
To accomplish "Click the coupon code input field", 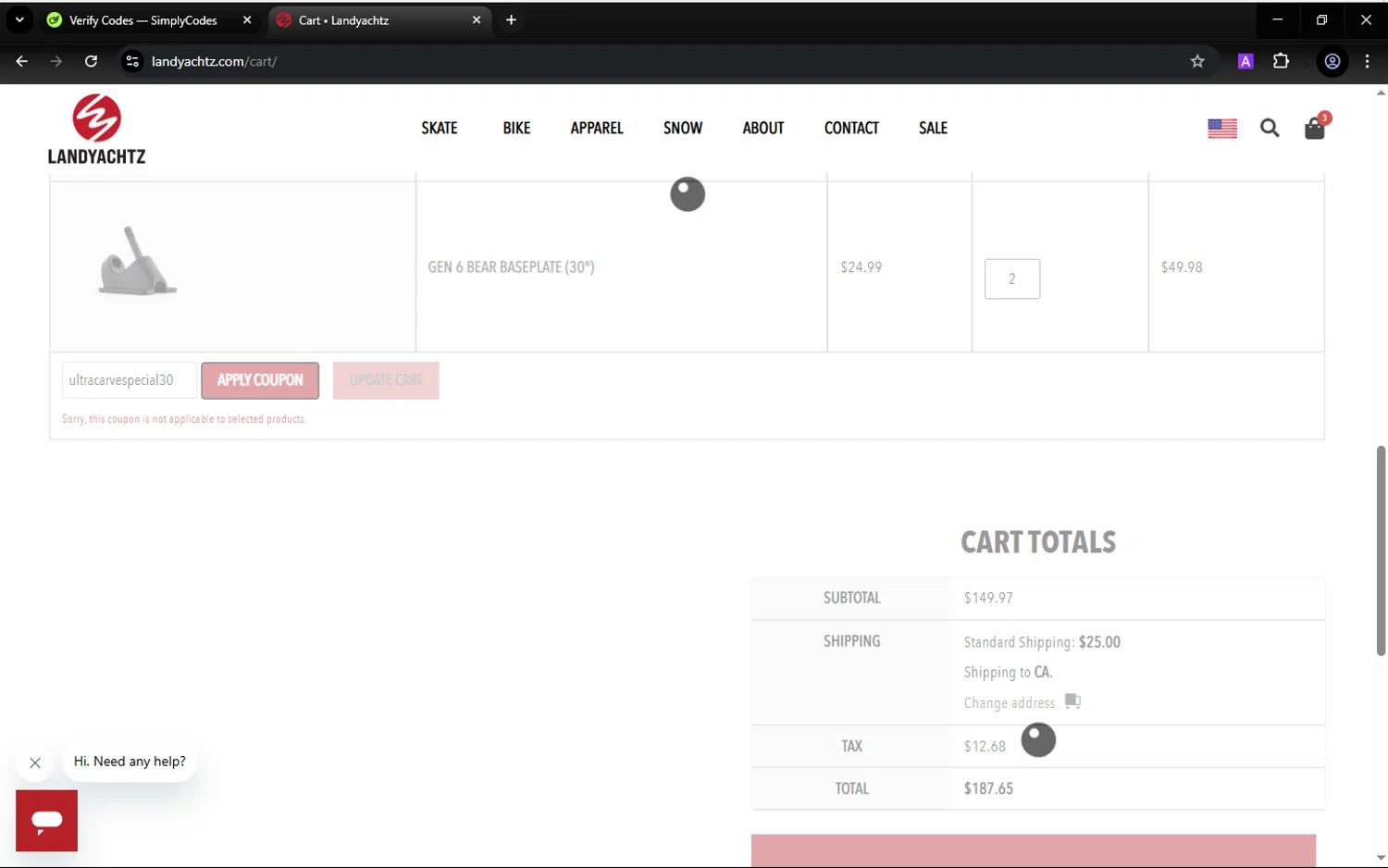I will [x=129, y=380].
